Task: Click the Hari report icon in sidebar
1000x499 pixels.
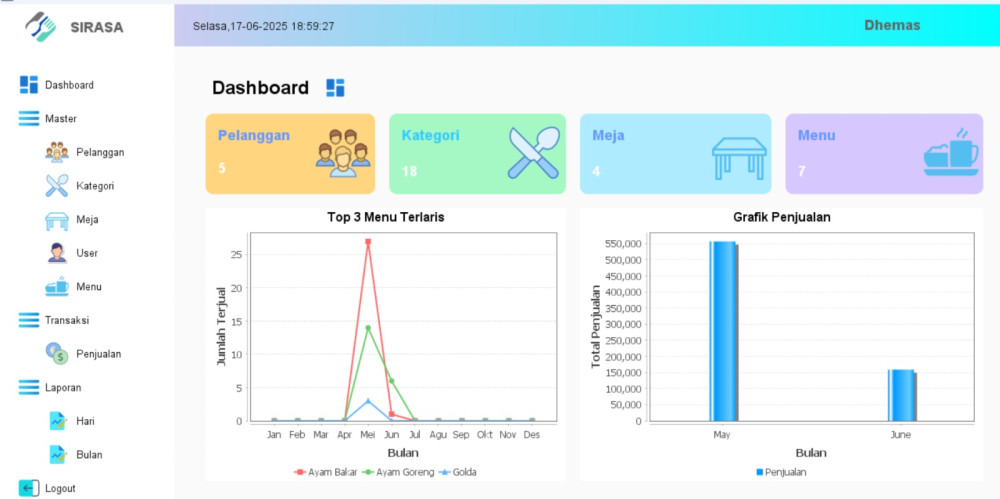Action: [57, 421]
